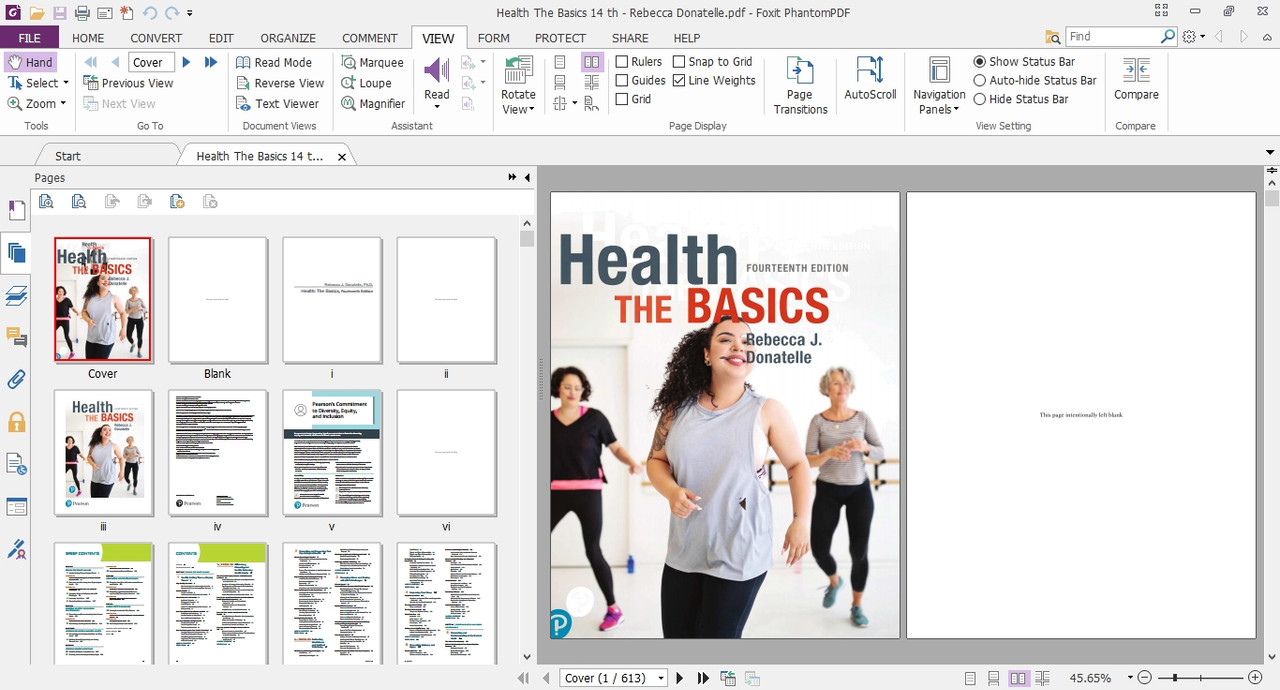Viewport: 1280px width, 690px height.
Task: Click the Open folder icon in title bar
Action: pos(37,13)
